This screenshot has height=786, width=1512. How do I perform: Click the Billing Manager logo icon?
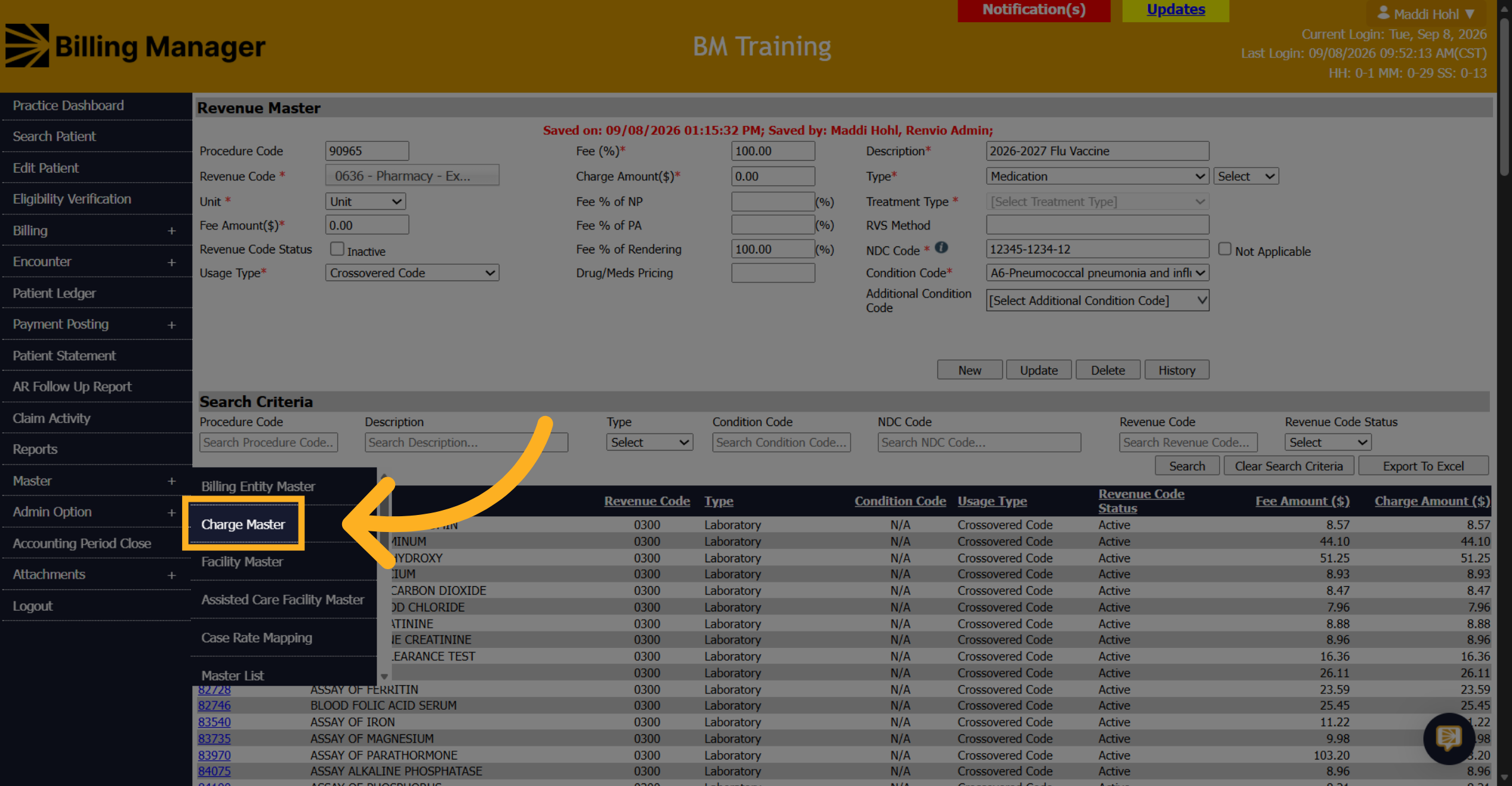[27, 45]
